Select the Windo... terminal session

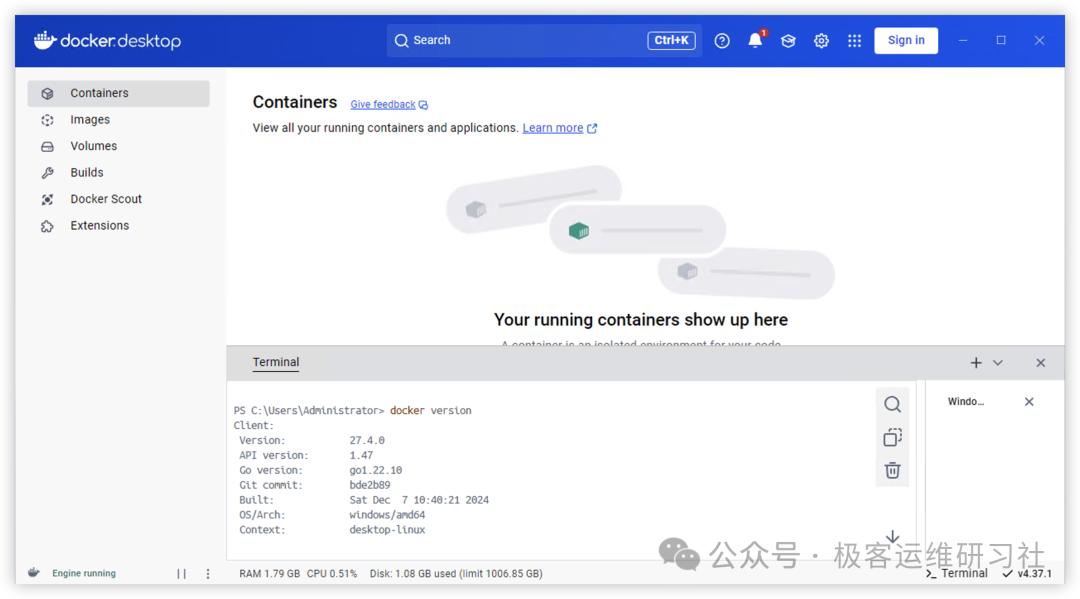tap(966, 401)
